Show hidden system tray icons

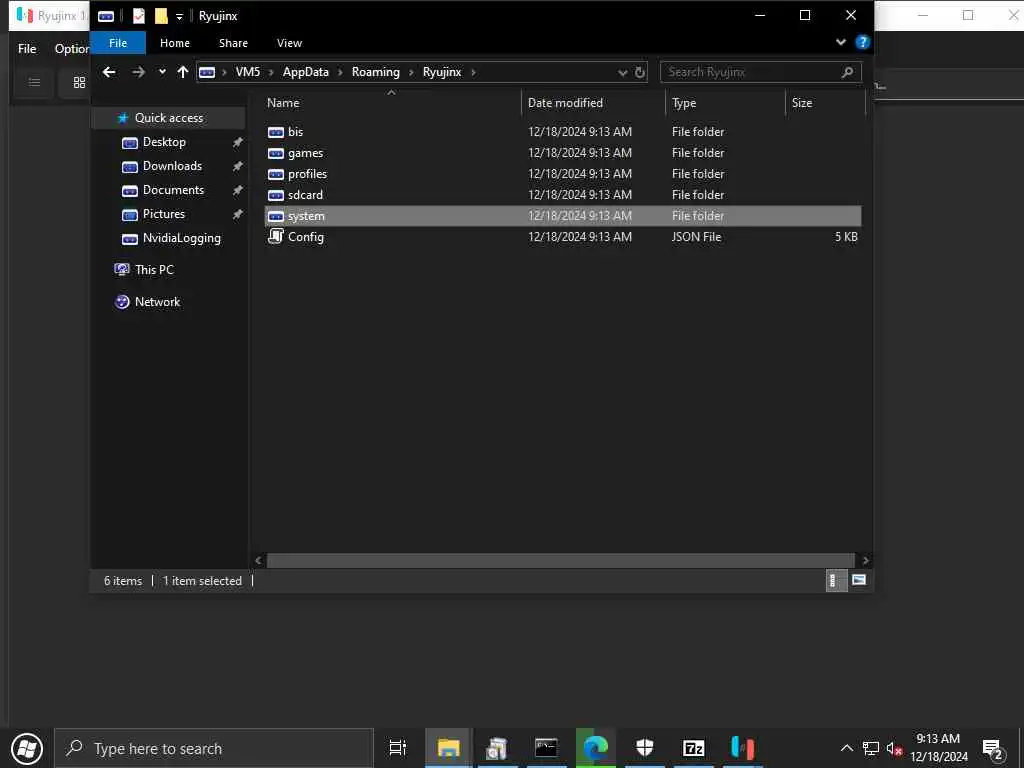[x=846, y=748]
